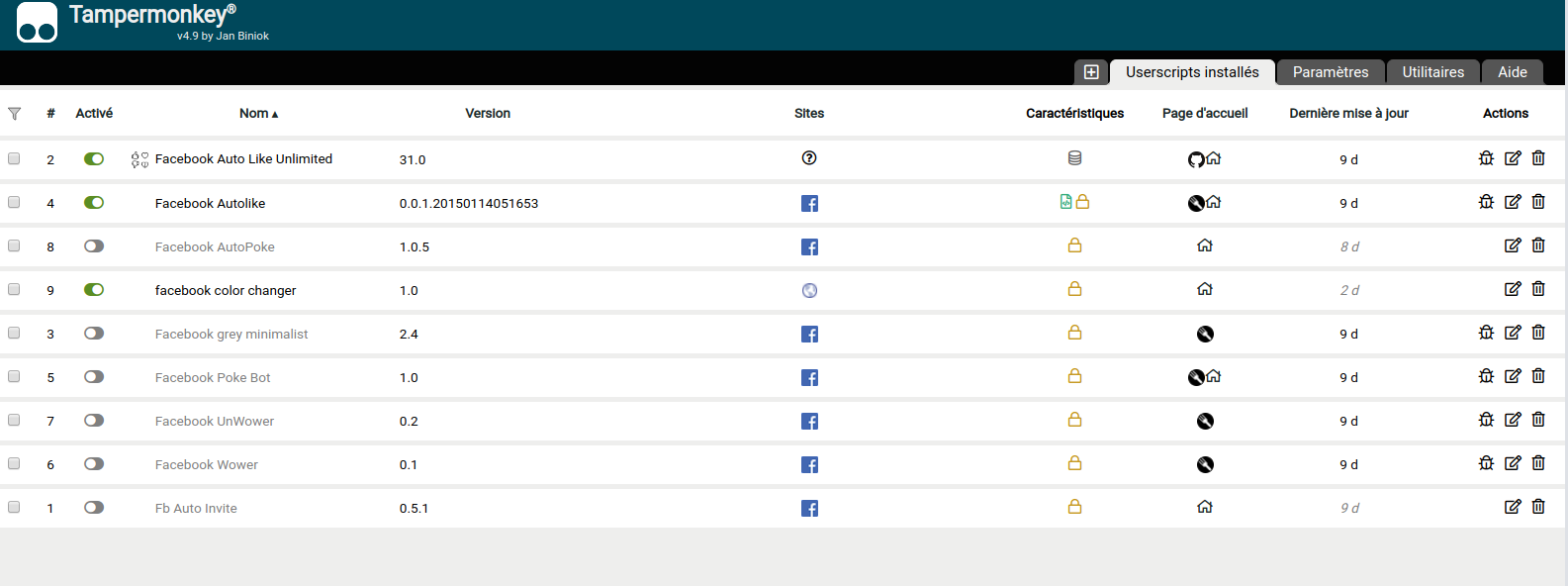
Task: Edit the Facebook Autolike script
Action: pyautogui.click(x=1513, y=202)
